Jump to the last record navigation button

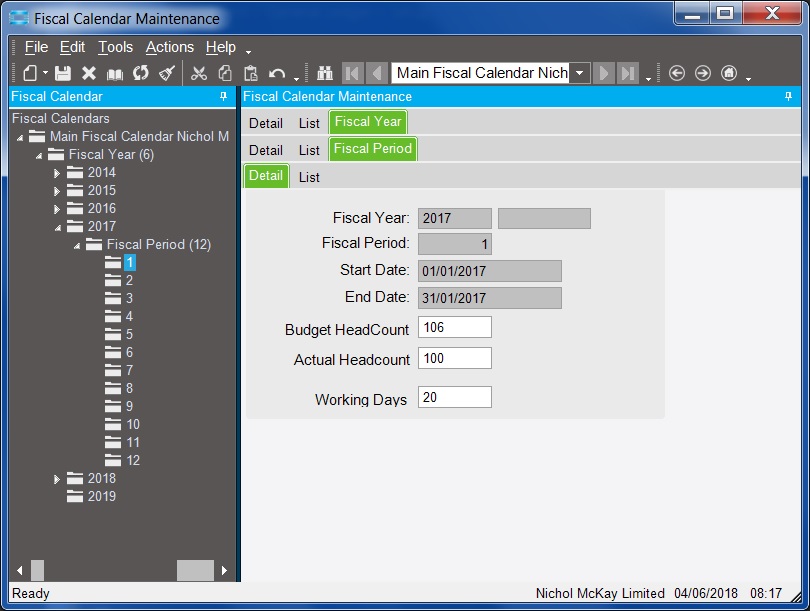coord(628,73)
